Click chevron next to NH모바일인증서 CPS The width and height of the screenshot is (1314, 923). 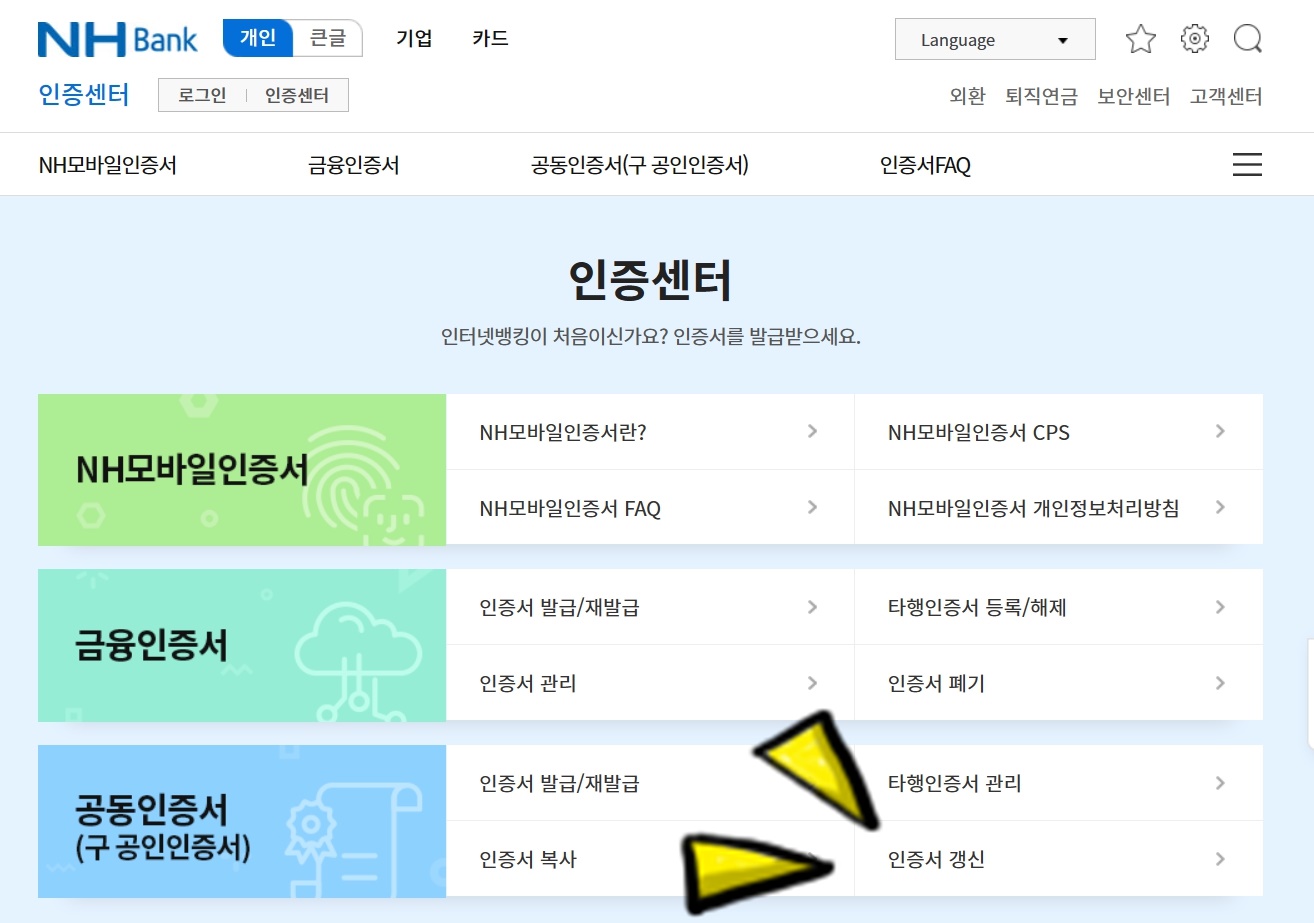1220,432
